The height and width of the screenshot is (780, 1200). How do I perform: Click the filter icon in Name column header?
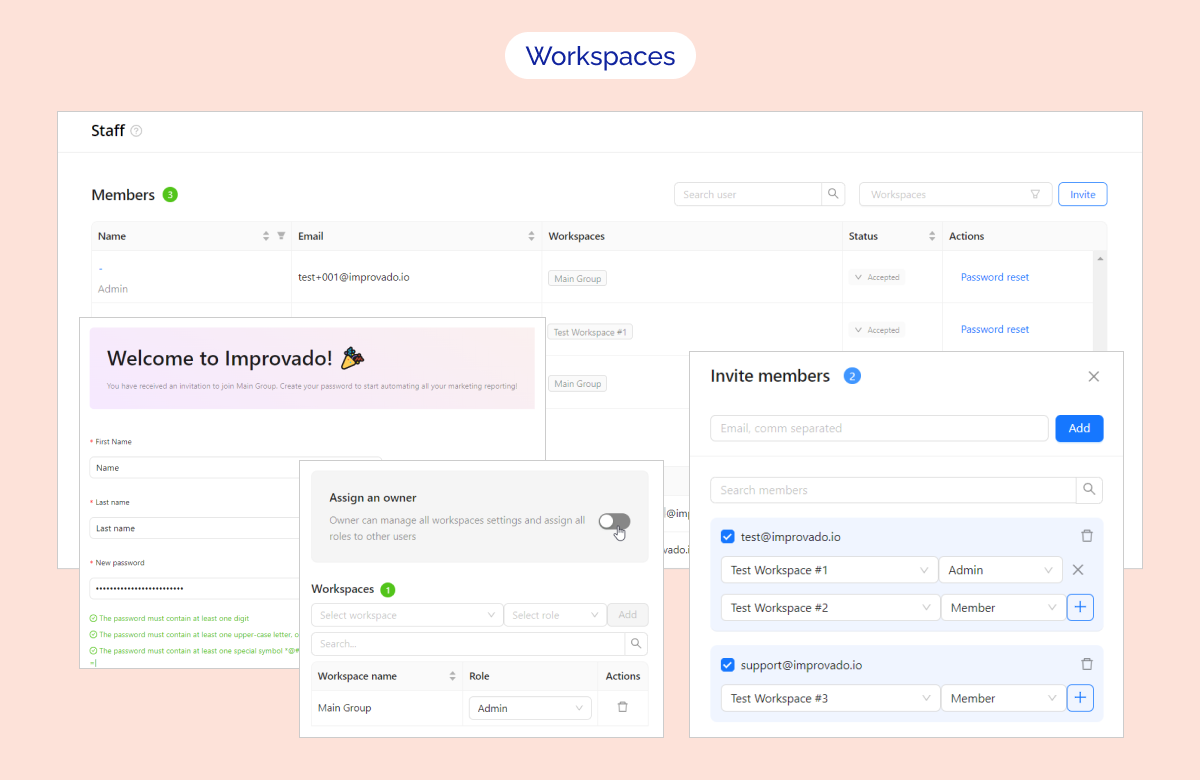pyautogui.click(x=281, y=236)
